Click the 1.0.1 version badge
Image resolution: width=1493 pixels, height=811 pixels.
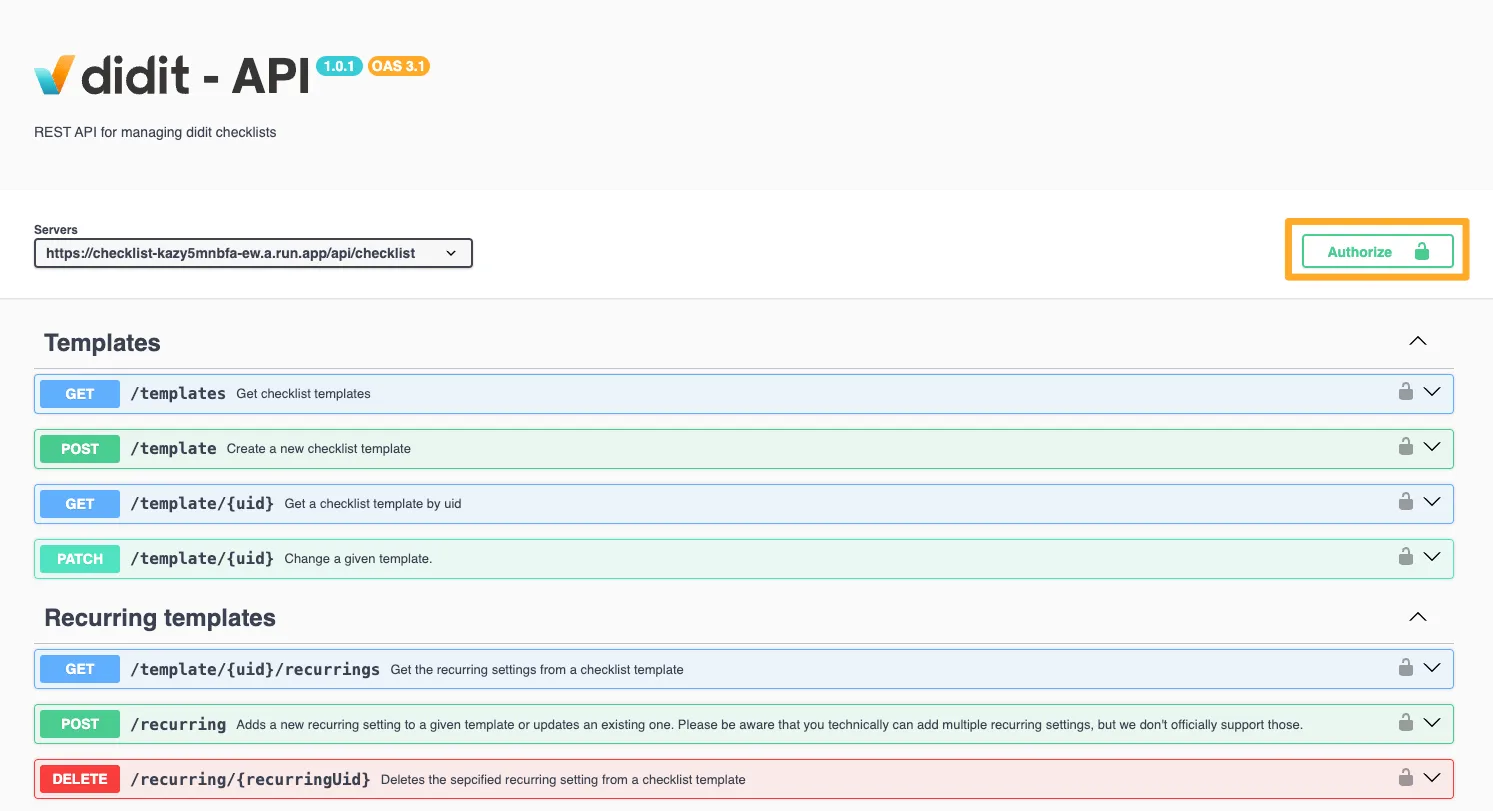(x=339, y=66)
